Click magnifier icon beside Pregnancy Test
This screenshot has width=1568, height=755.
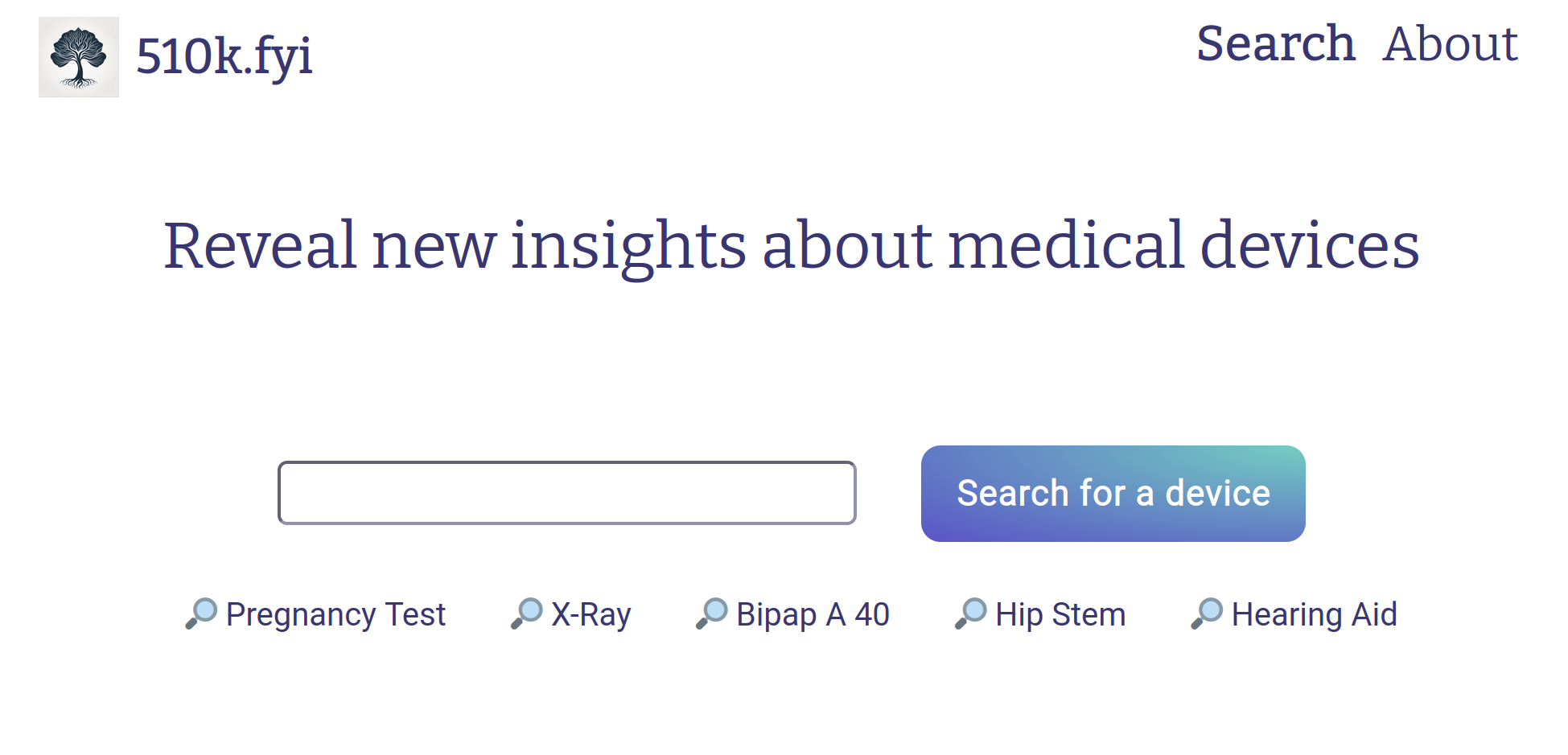click(x=201, y=613)
